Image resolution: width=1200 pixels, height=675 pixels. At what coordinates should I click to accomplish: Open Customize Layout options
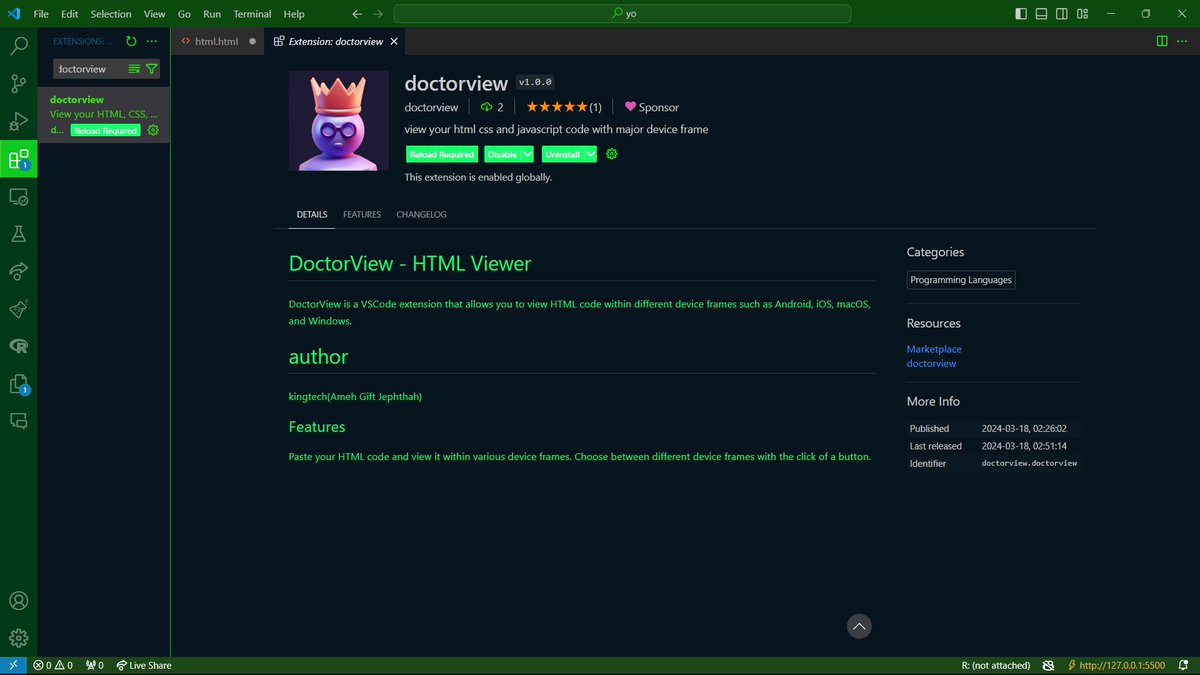pyautogui.click(x=1084, y=14)
